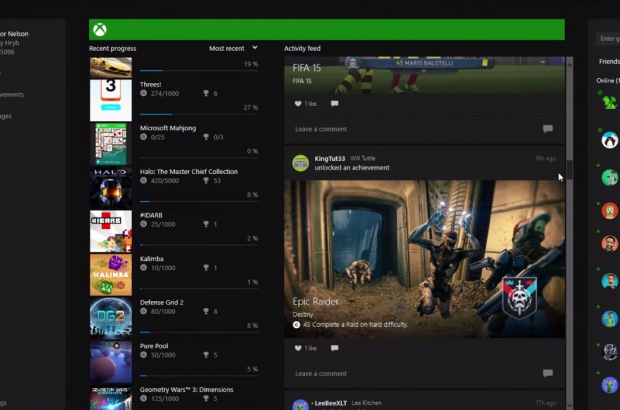
Task: Click the trophy icon in the Pure Pool row
Action: [x=206, y=355]
